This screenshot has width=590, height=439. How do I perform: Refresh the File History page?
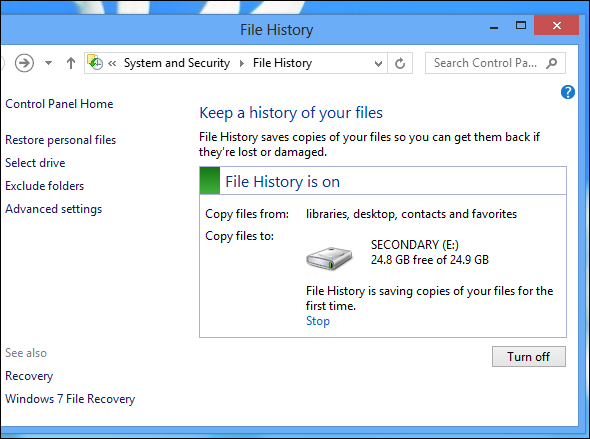coord(400,63)
